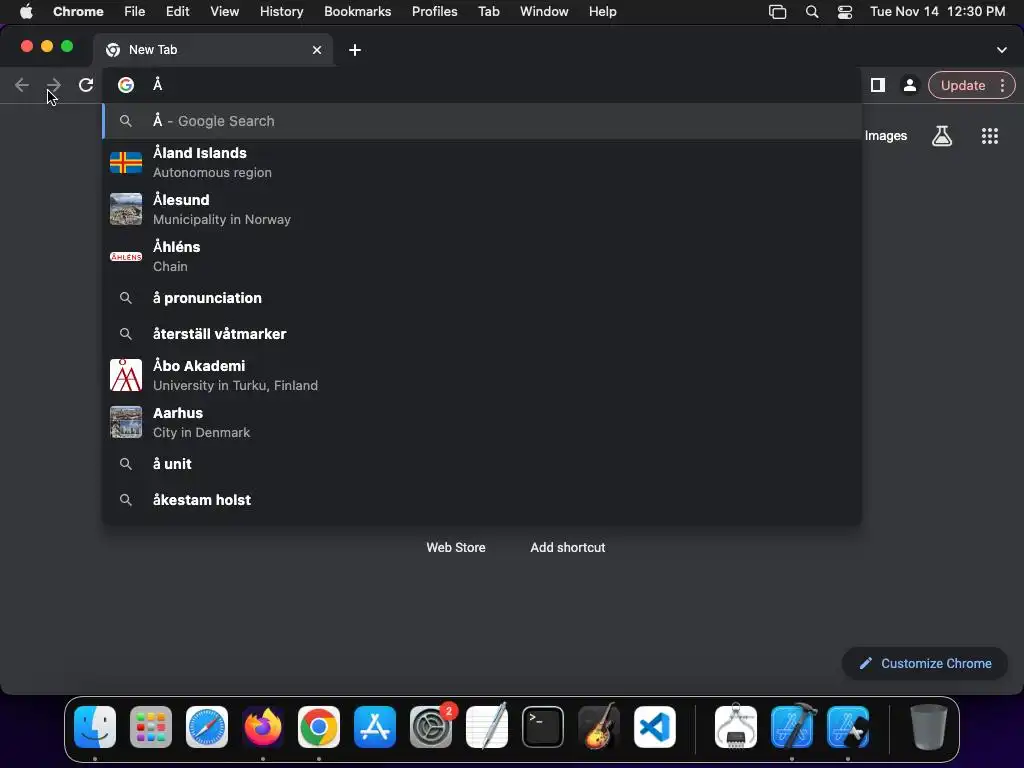Click the Google icon in address bar
The image size is (1024, 768).
(126, 85)
